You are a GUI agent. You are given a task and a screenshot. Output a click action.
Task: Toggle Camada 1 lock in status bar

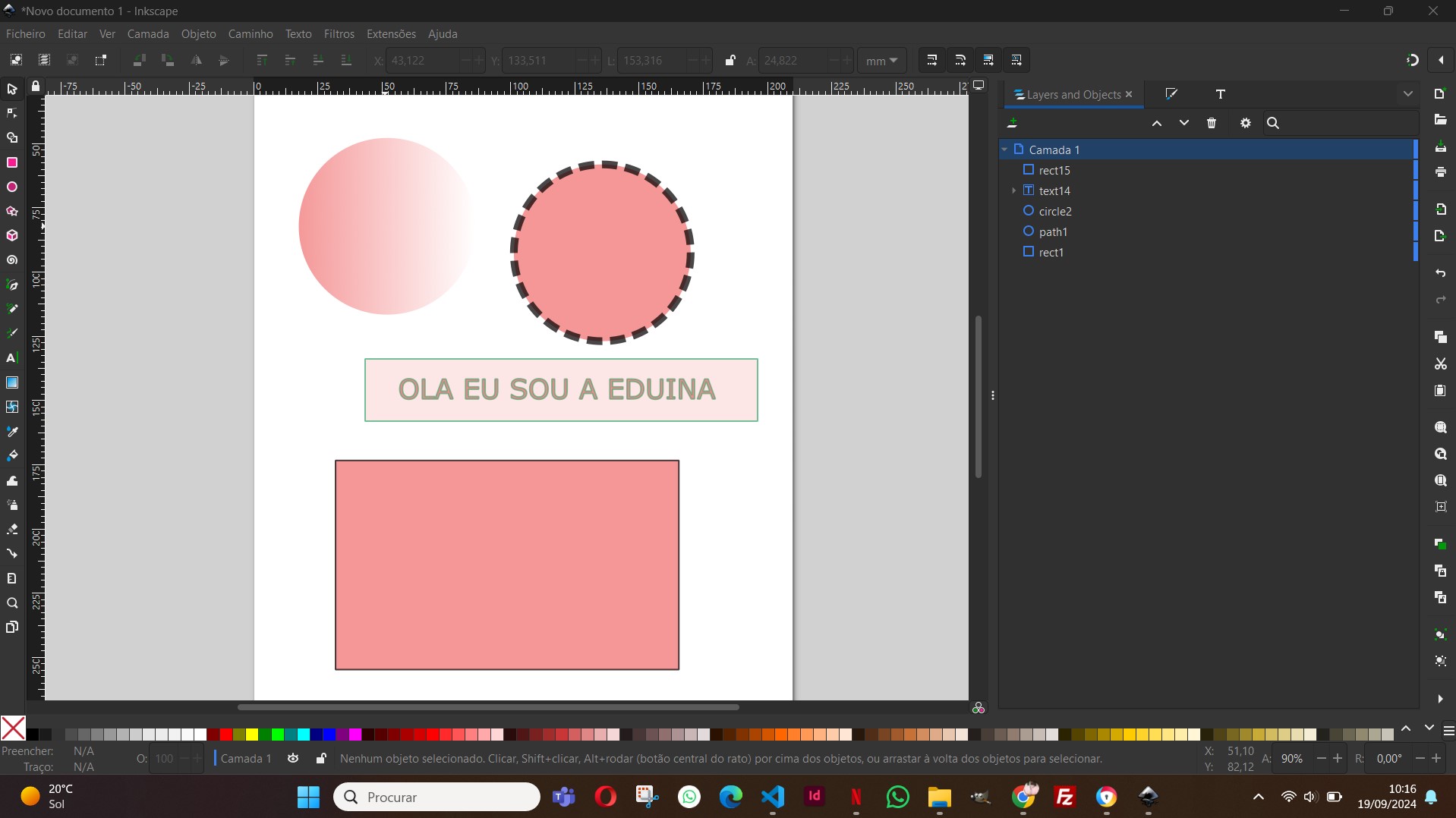click(x=321, y=758)
